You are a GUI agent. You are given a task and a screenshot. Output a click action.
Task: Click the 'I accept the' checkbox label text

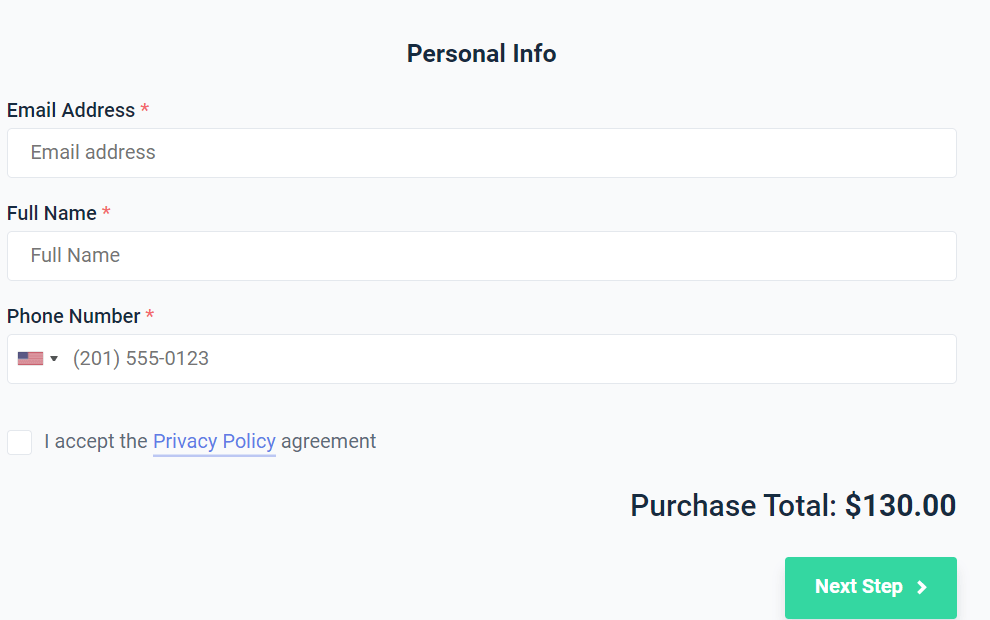click(95, 441)
